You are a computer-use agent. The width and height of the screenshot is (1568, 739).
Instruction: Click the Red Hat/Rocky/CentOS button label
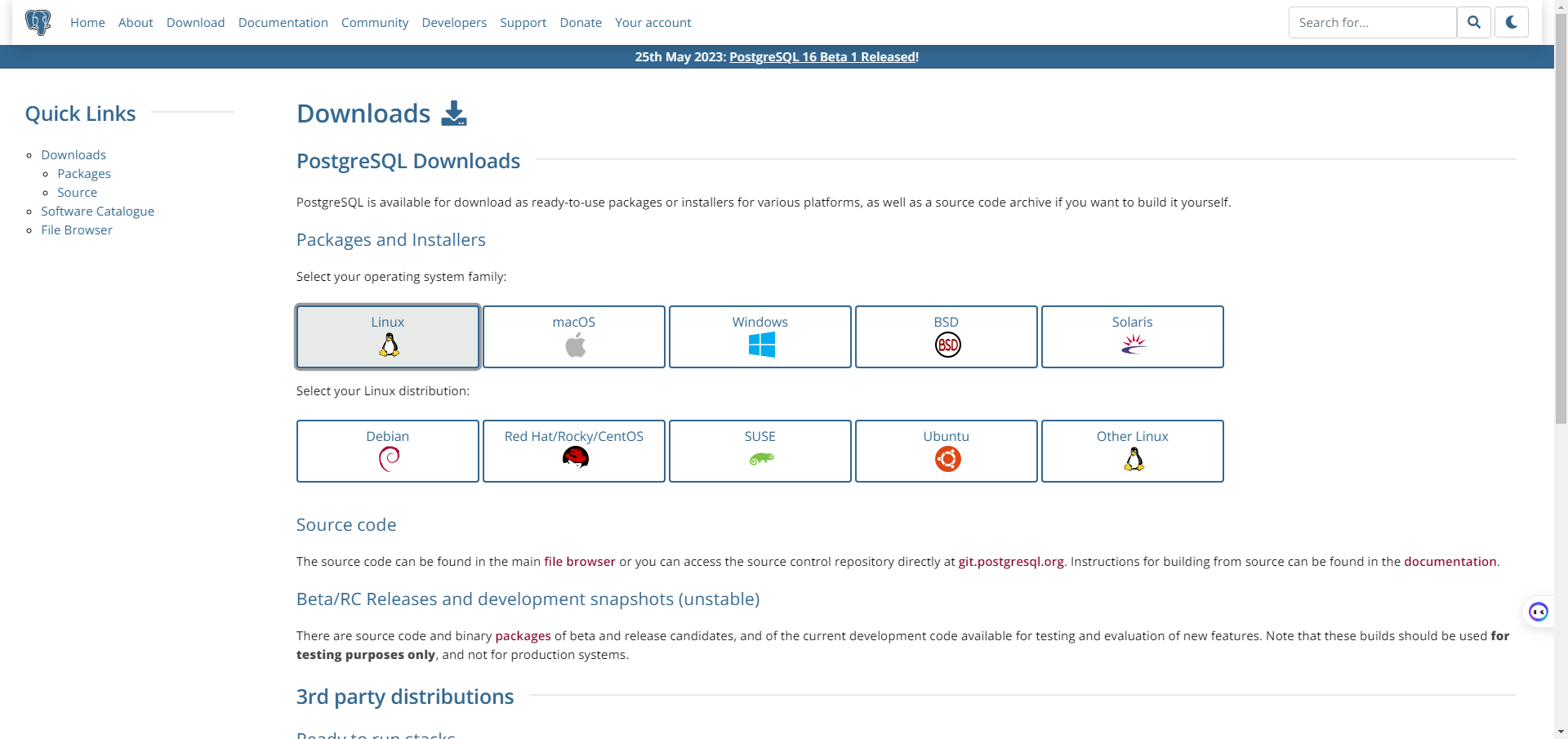(x=574, y=437)
